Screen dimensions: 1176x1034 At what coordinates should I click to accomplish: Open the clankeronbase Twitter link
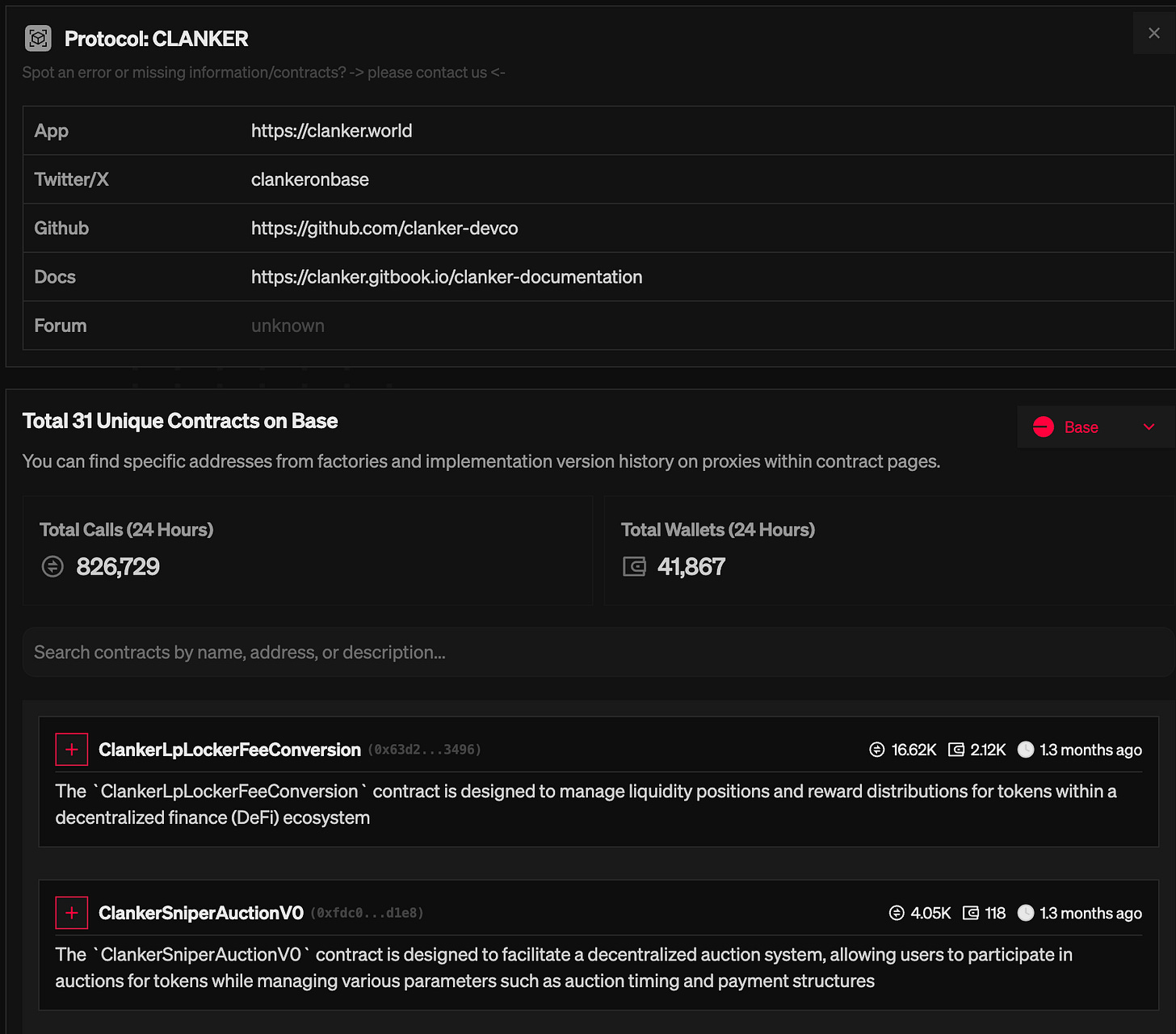(310, 179)
